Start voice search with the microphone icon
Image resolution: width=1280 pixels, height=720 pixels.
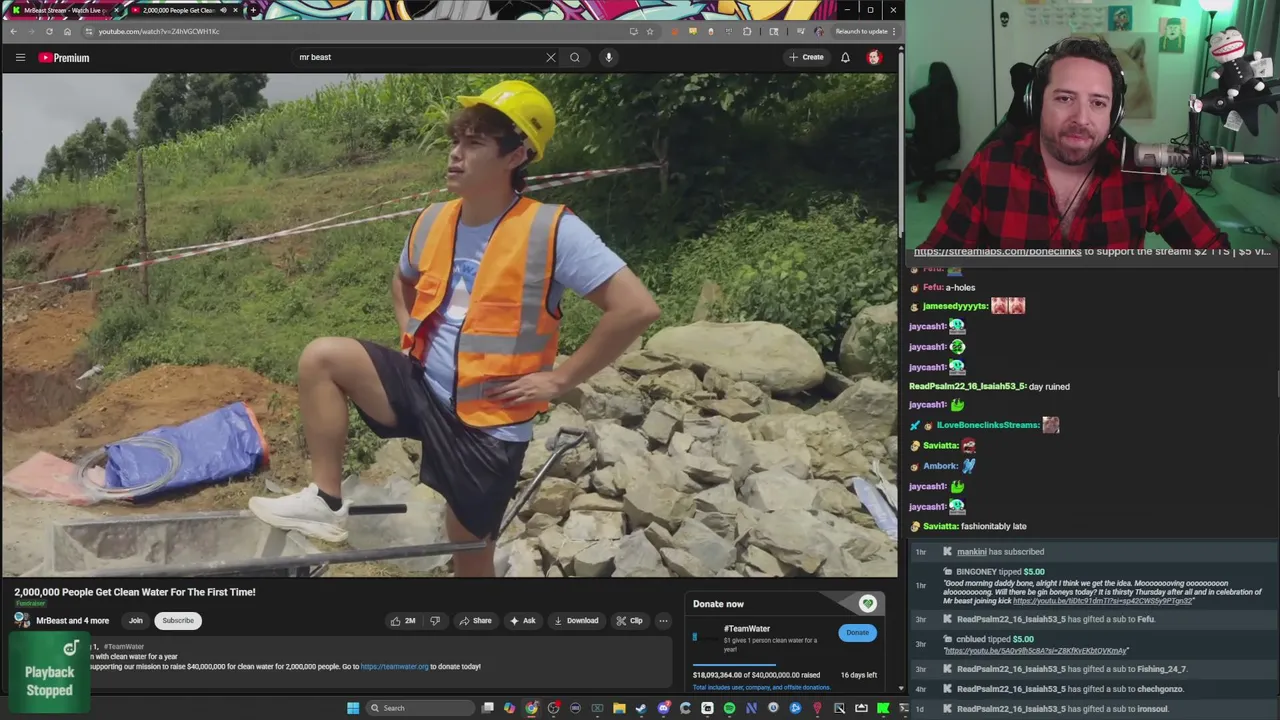click(x=608, y=57)
